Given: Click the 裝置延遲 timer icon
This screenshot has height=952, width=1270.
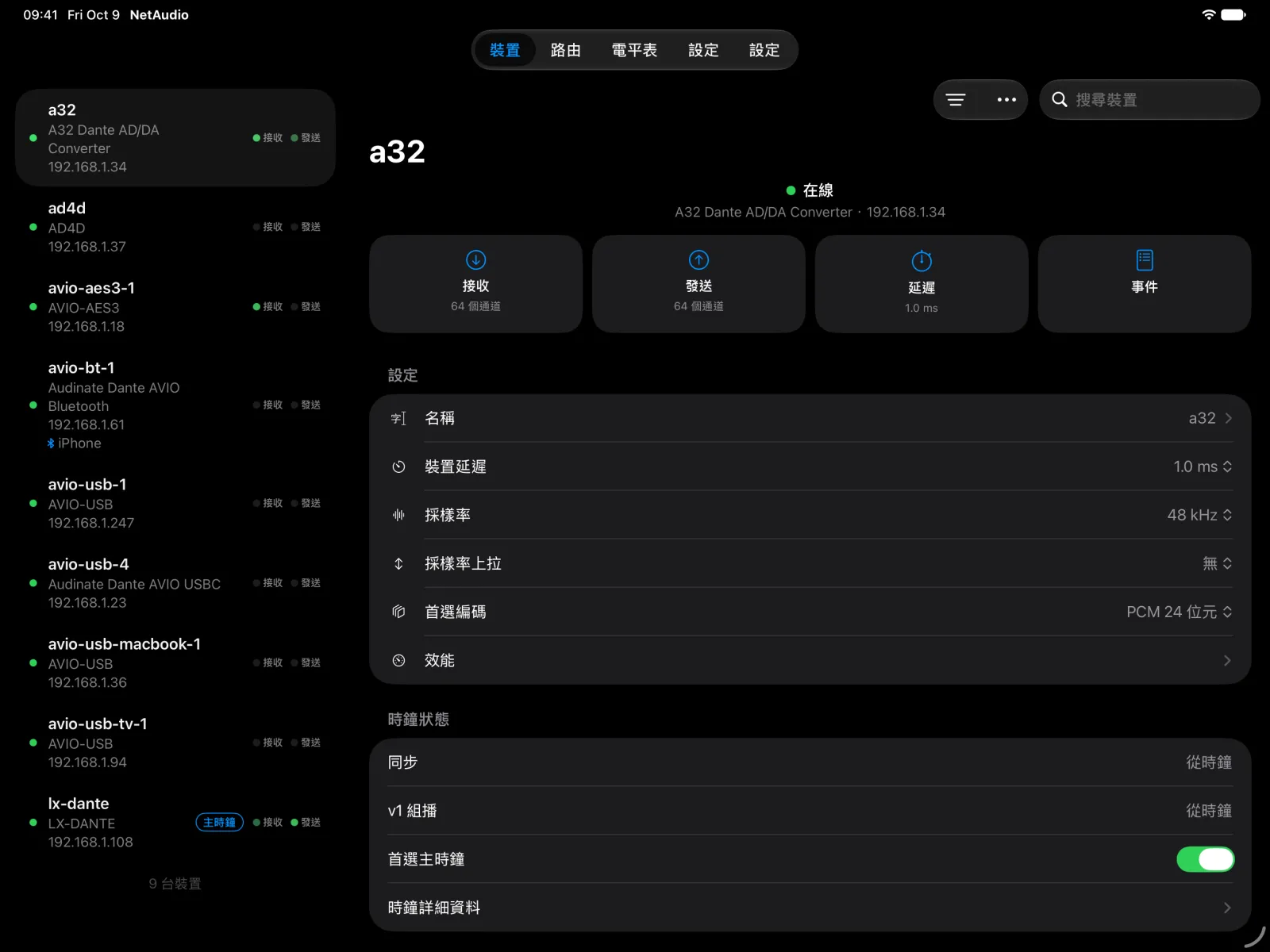Looking at the screenshot, I should 398,466.
